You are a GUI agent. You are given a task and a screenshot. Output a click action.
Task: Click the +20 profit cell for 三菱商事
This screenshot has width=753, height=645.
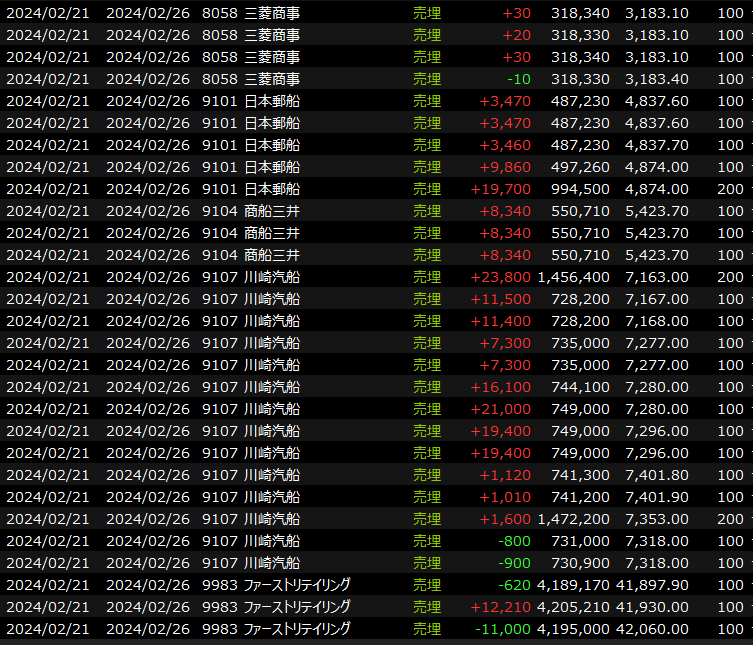[517, 35]
